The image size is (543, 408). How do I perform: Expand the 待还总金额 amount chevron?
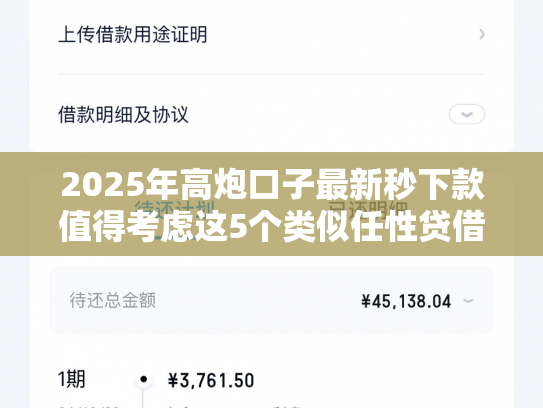click(468, 301)
